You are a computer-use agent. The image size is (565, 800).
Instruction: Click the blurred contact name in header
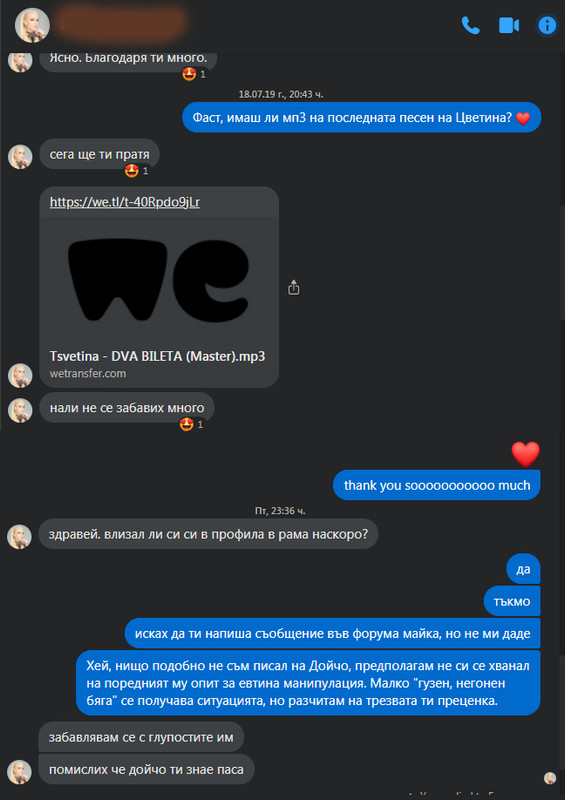(121, 23)
